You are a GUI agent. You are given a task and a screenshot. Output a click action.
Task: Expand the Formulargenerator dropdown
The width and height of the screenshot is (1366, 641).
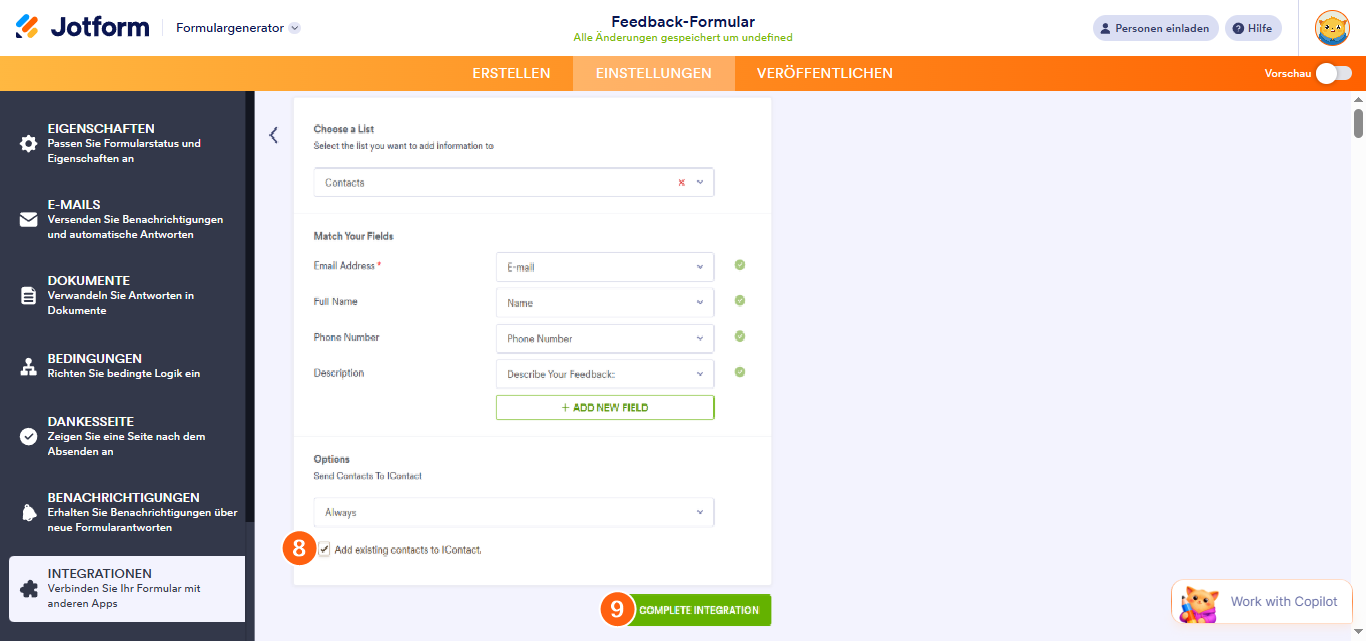pos(294,28)
